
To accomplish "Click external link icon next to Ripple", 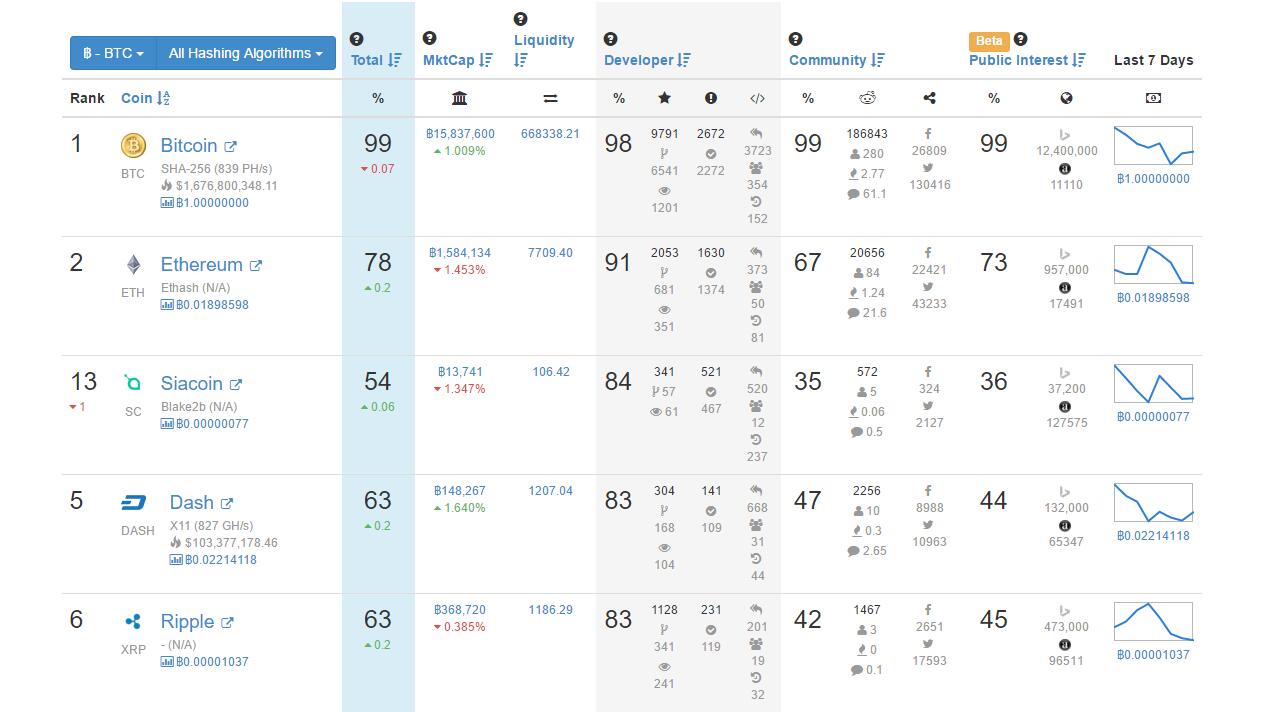I will (227, 623).
